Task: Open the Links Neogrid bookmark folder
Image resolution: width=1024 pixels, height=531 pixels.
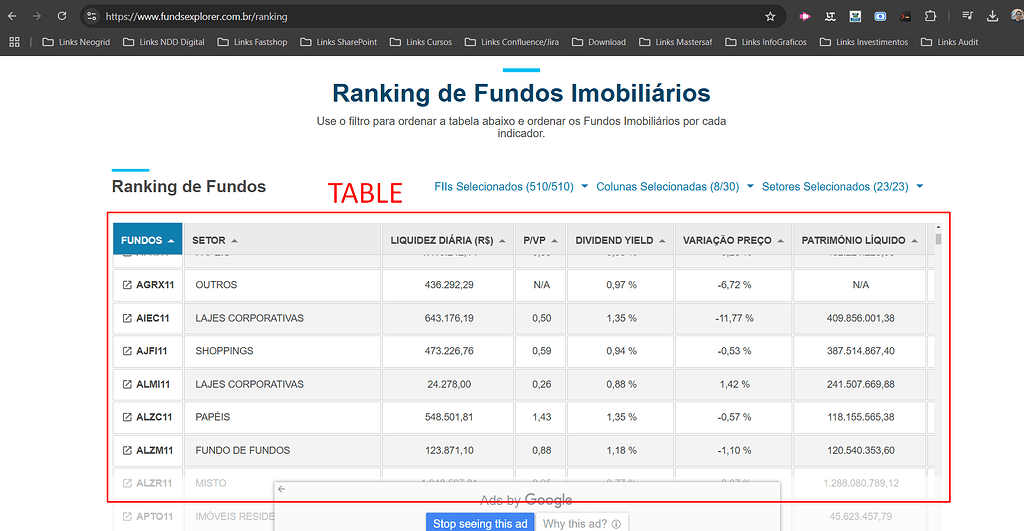Action: click(76, 42)
